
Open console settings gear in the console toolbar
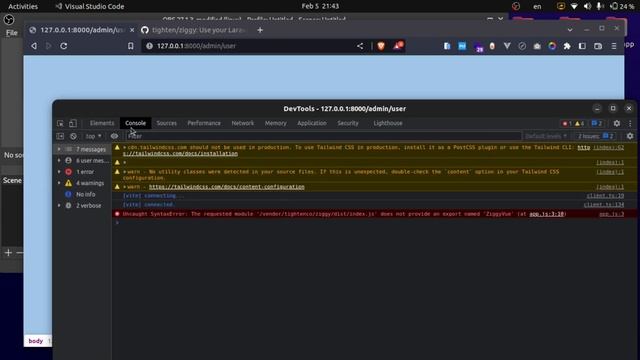tap(630, 136)
